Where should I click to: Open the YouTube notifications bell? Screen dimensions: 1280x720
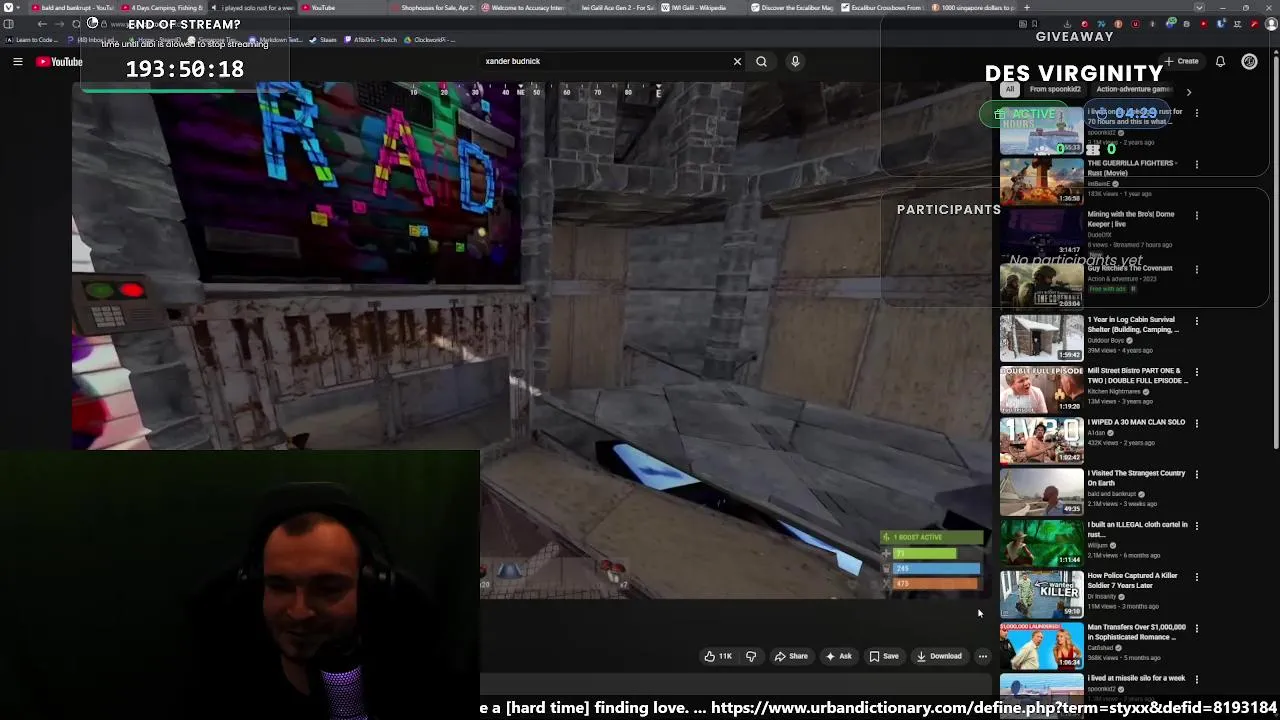pyautogui.click(x=1220, y=61)
